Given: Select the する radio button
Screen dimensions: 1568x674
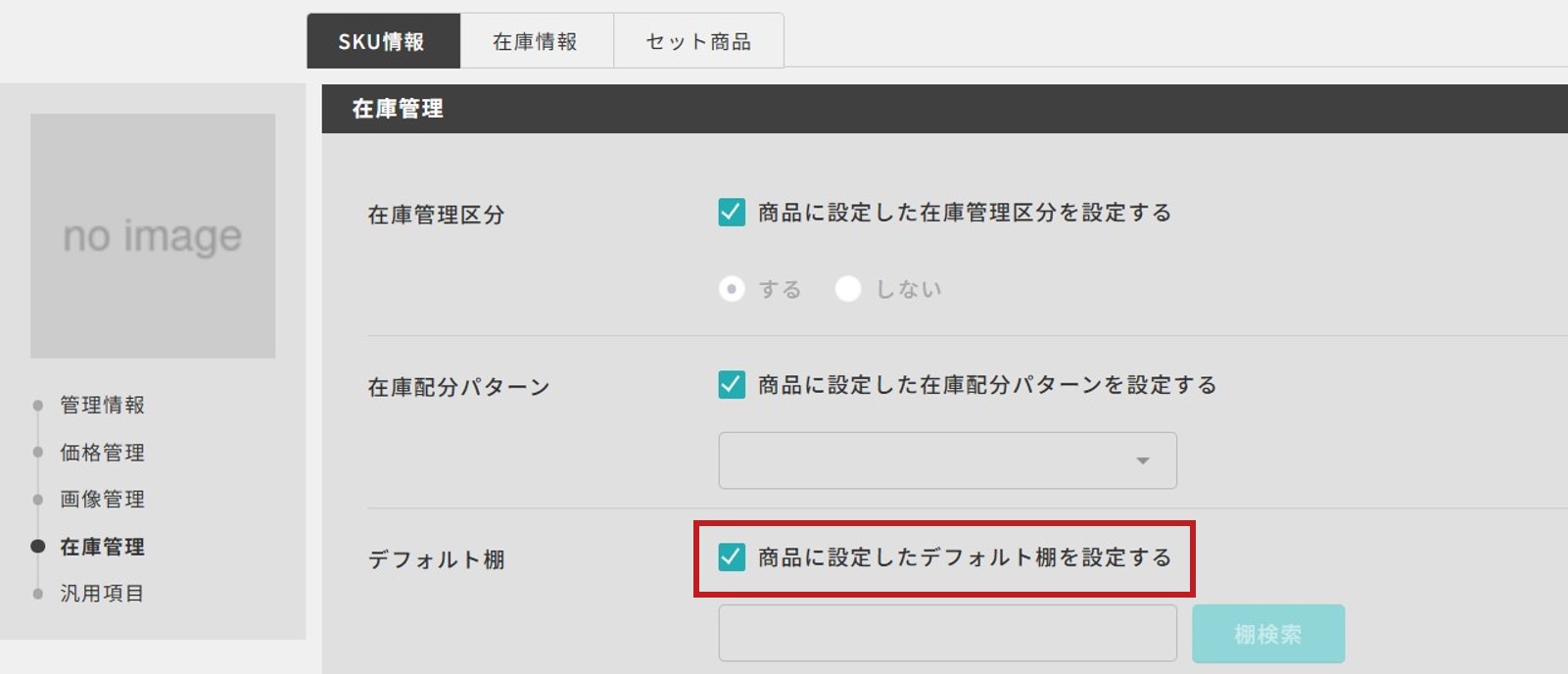Looking at the screenshot, I should coord(732,289).
